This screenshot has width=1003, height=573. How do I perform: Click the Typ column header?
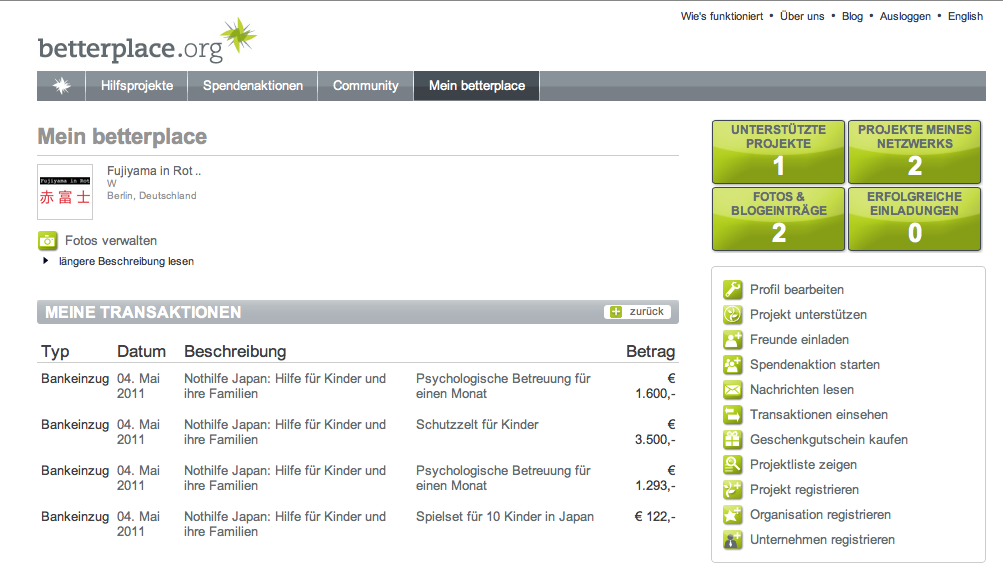click(55, 351)
